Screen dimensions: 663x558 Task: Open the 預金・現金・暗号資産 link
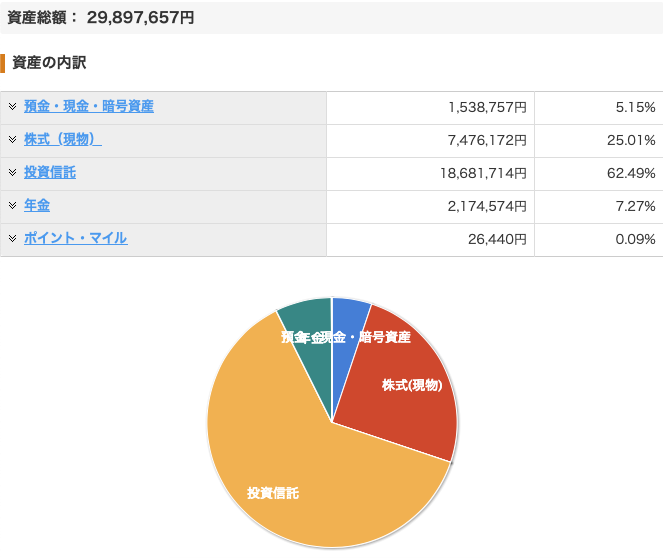[x=89, y=107]
